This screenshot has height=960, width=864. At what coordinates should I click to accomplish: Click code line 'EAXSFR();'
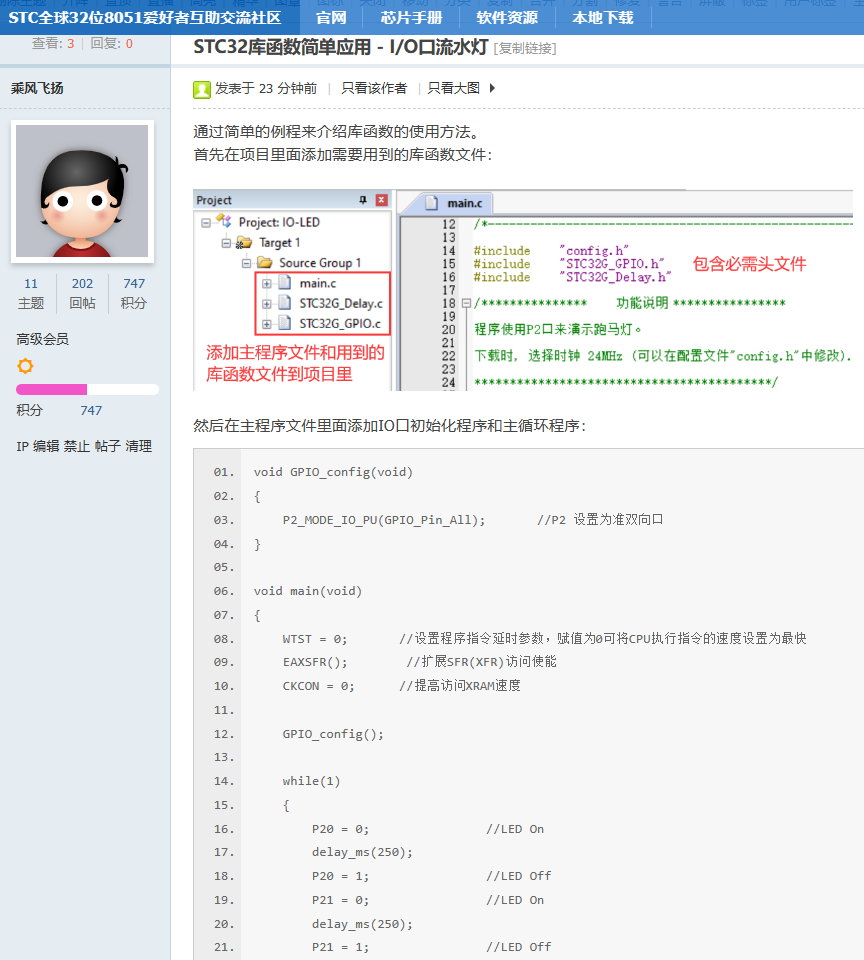[x=315, y=662]
